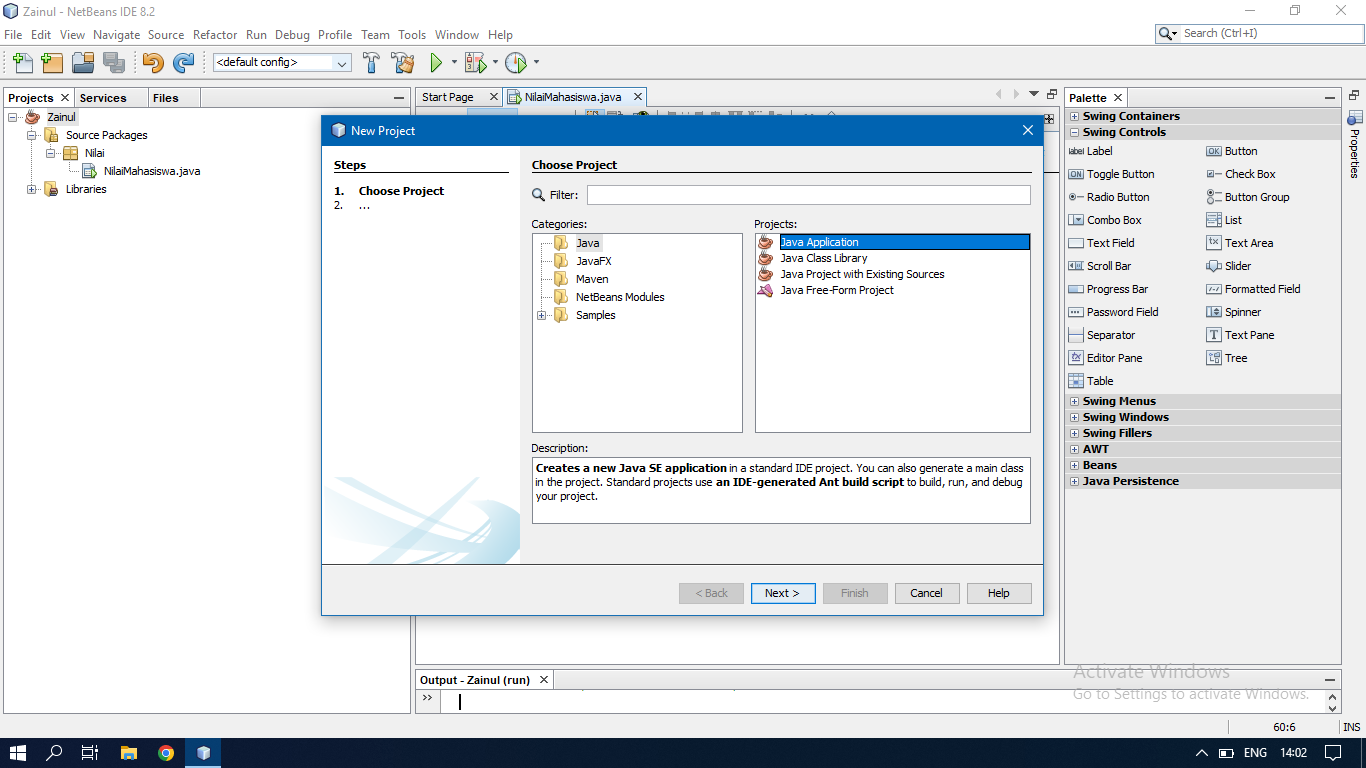Select Password Field in the palette
Viewport: 1366px width, 768px height.
[x=1113, y=312]
